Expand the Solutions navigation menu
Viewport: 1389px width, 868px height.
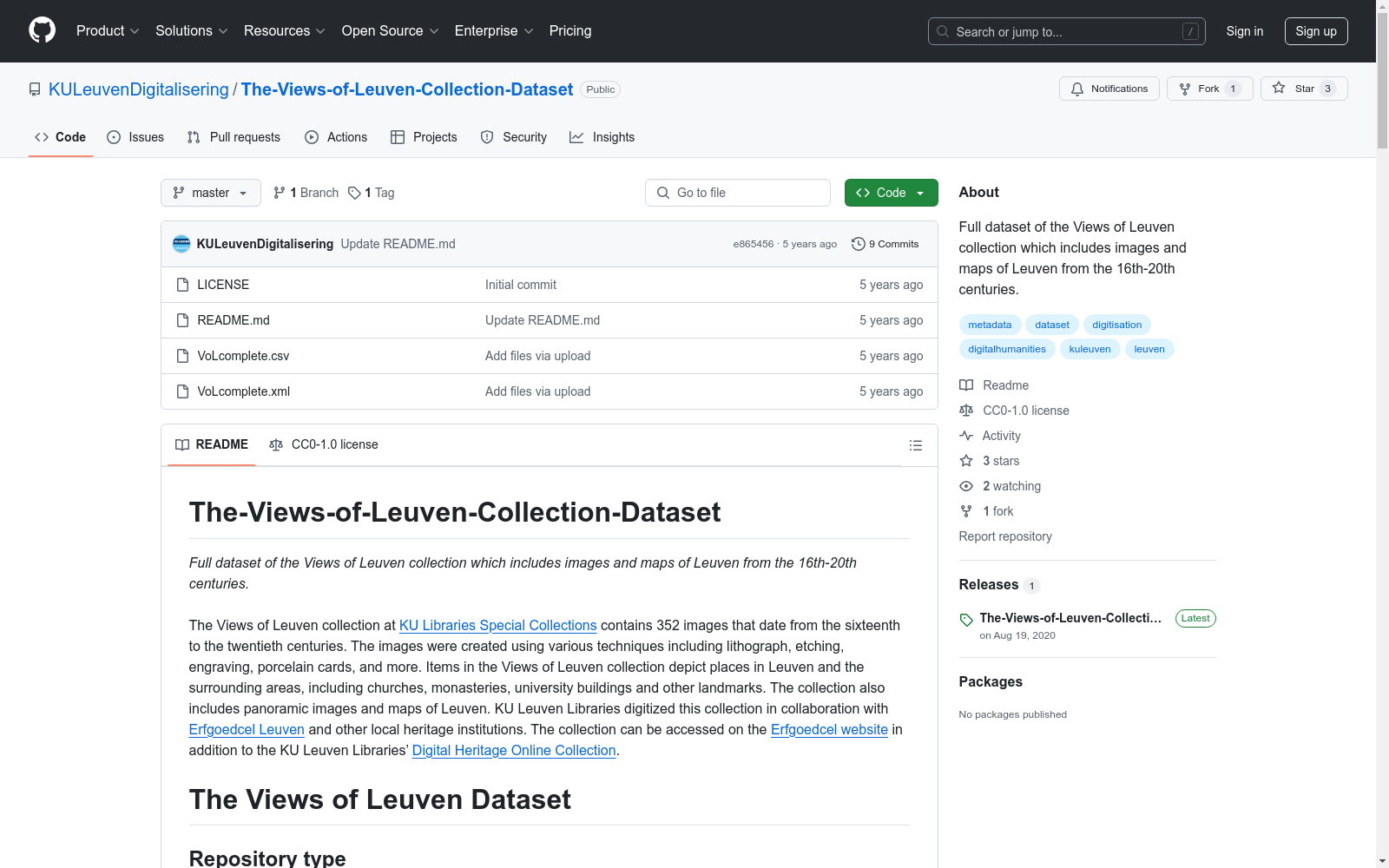(192, 31)
